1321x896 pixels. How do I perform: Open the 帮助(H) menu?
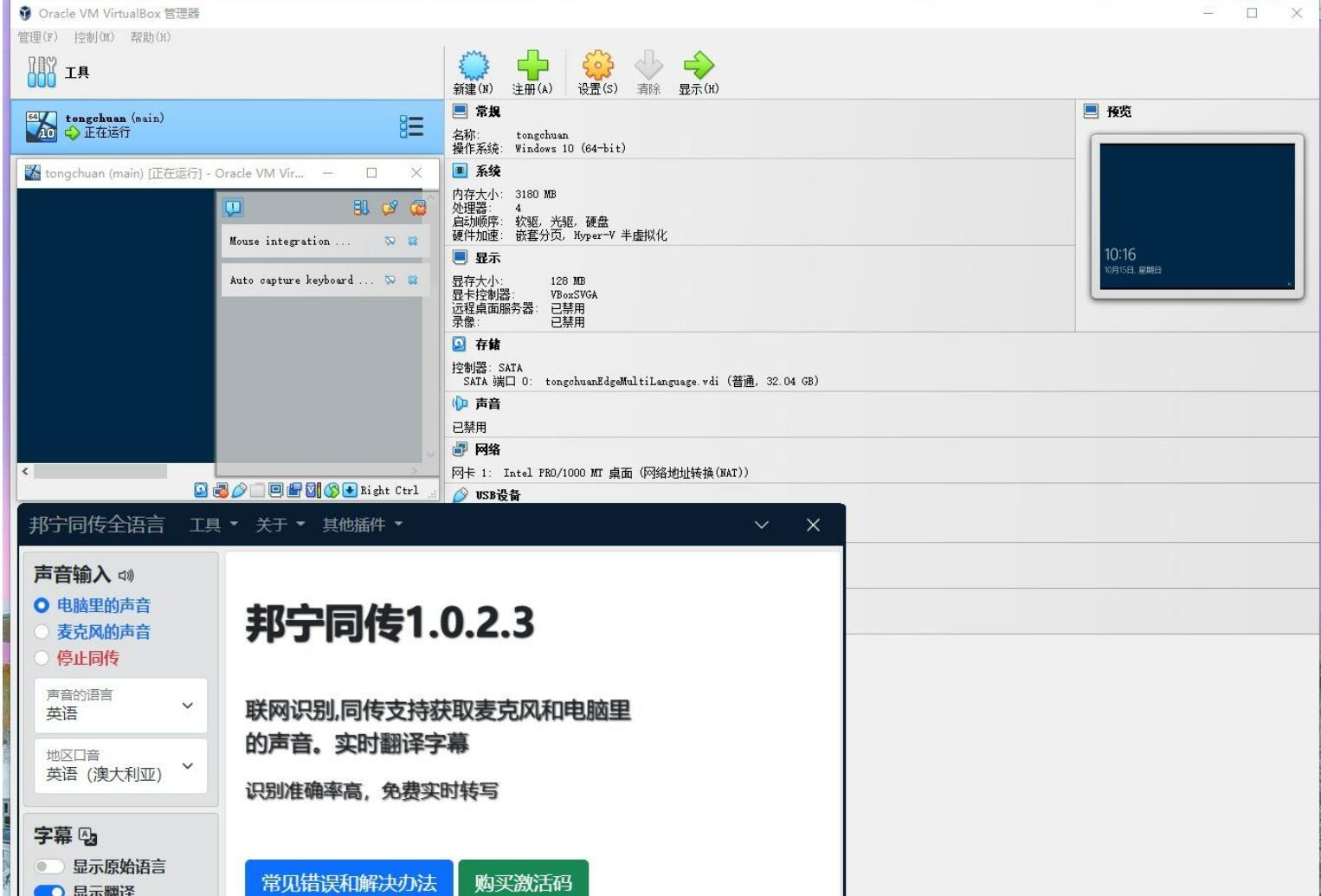click(x=151, y=37)
